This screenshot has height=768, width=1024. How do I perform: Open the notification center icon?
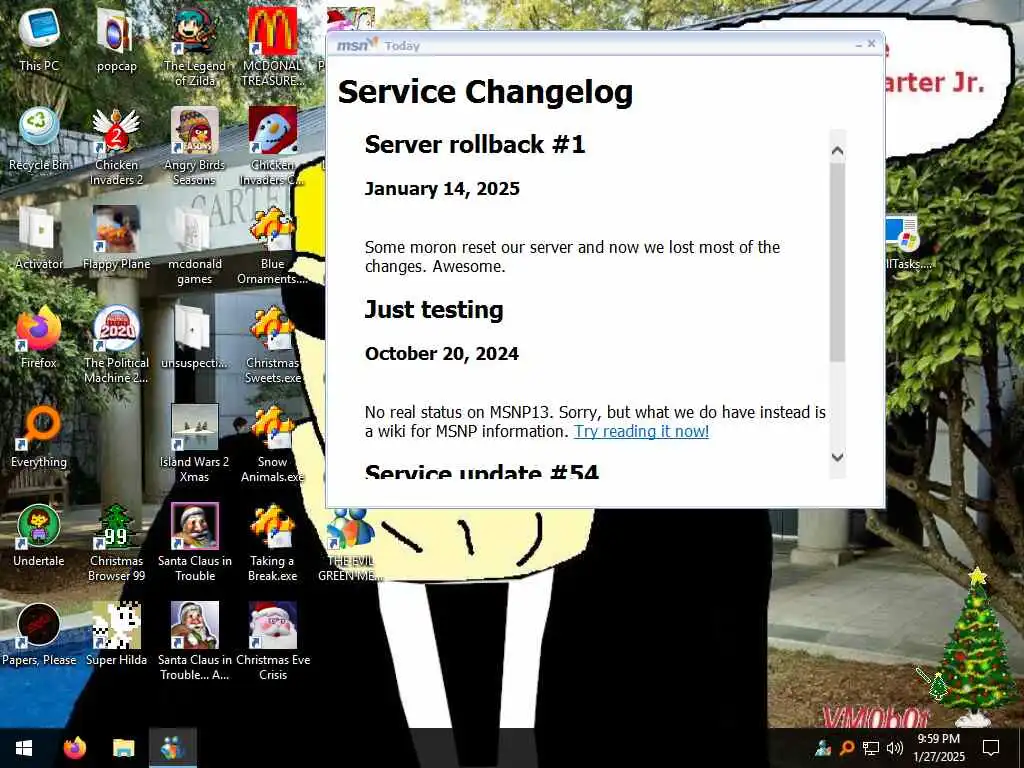pos(991,748)
